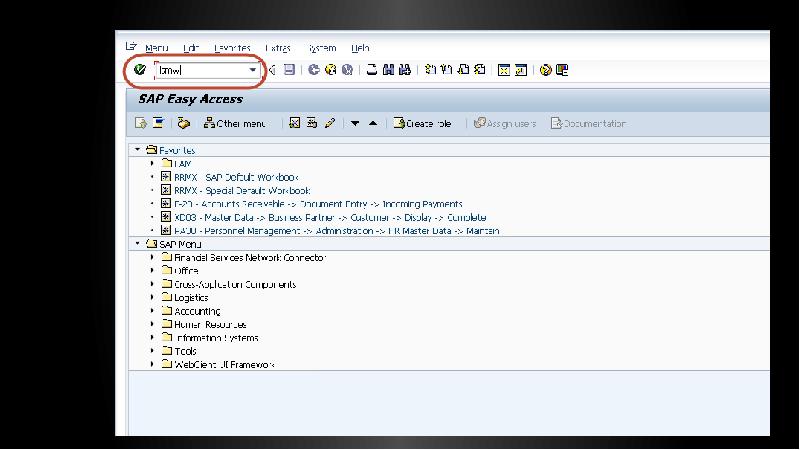The image size is (800, 450).
Task: Open the System menu
Action: pyautogui.click(x=322, y=48)
